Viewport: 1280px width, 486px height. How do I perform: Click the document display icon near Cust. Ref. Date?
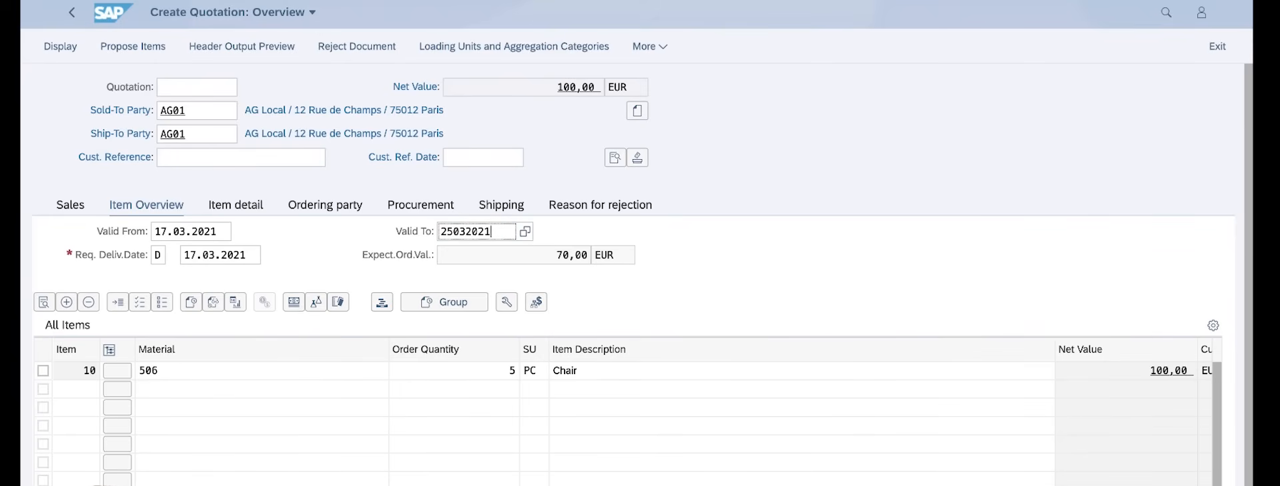point(615,157)
